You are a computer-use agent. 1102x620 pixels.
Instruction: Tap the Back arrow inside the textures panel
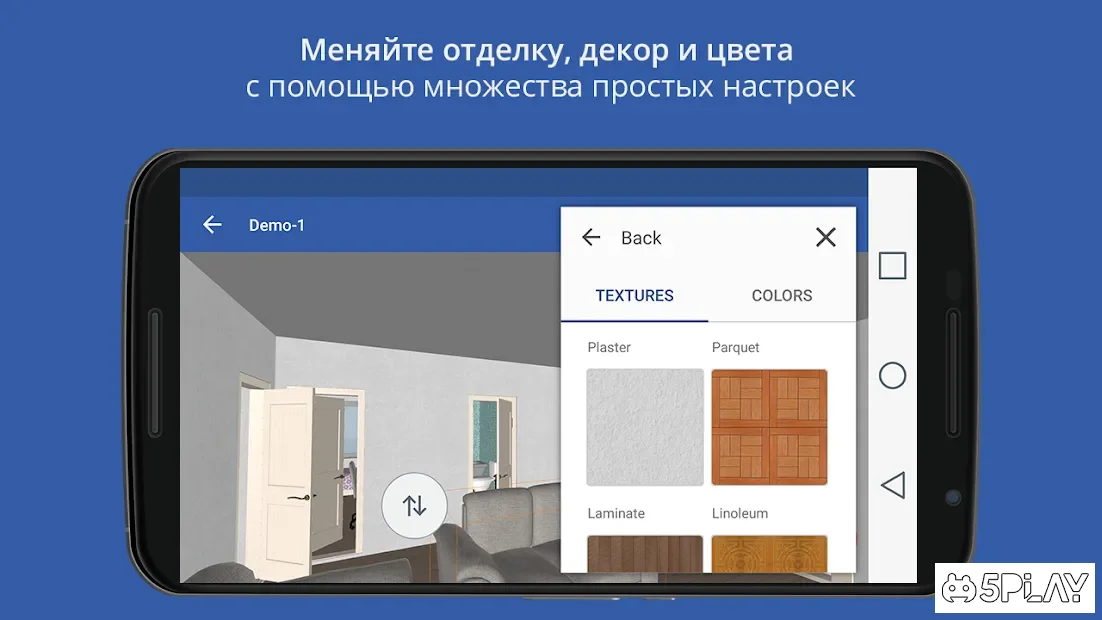(x=591, y=237)
